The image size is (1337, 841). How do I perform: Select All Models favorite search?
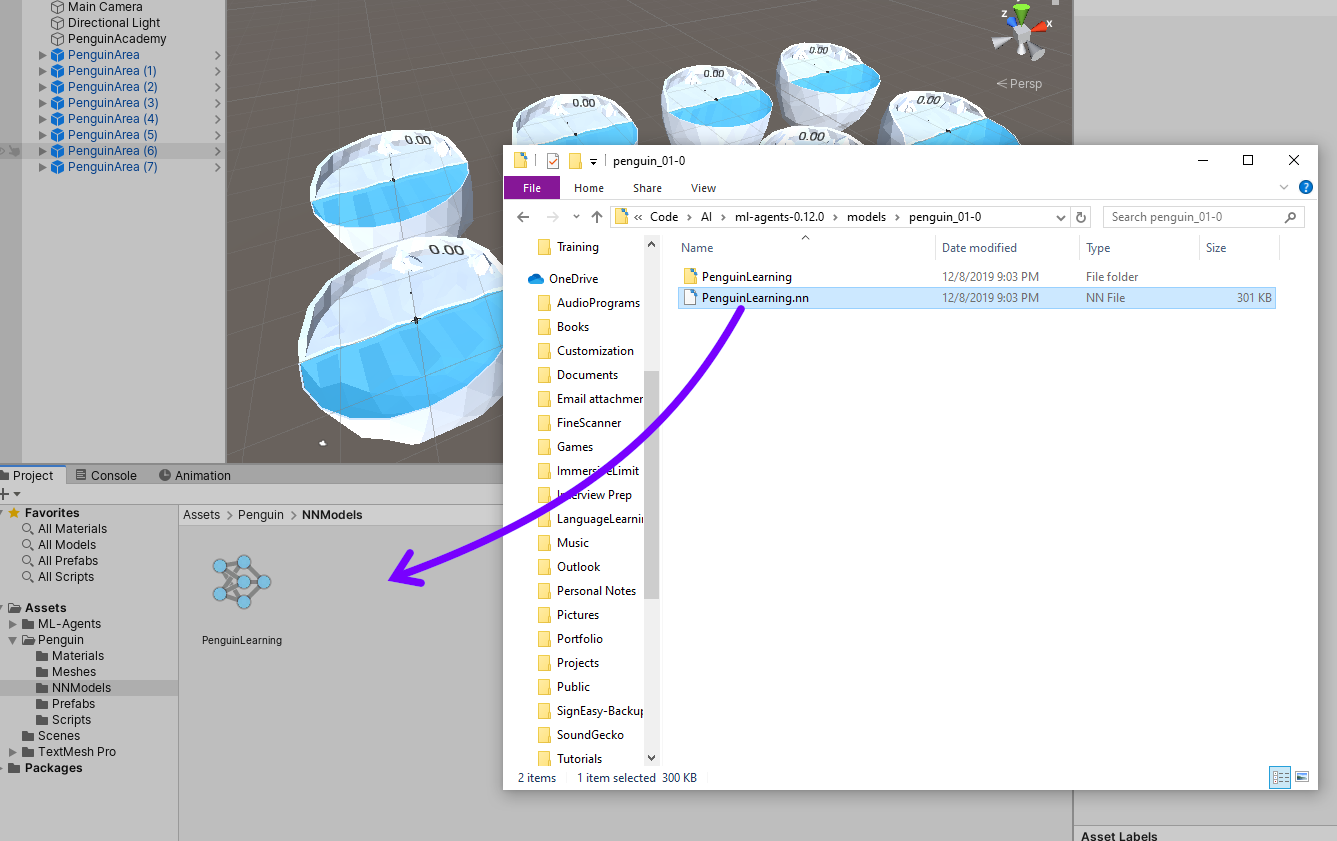click(x=67, y=545)
